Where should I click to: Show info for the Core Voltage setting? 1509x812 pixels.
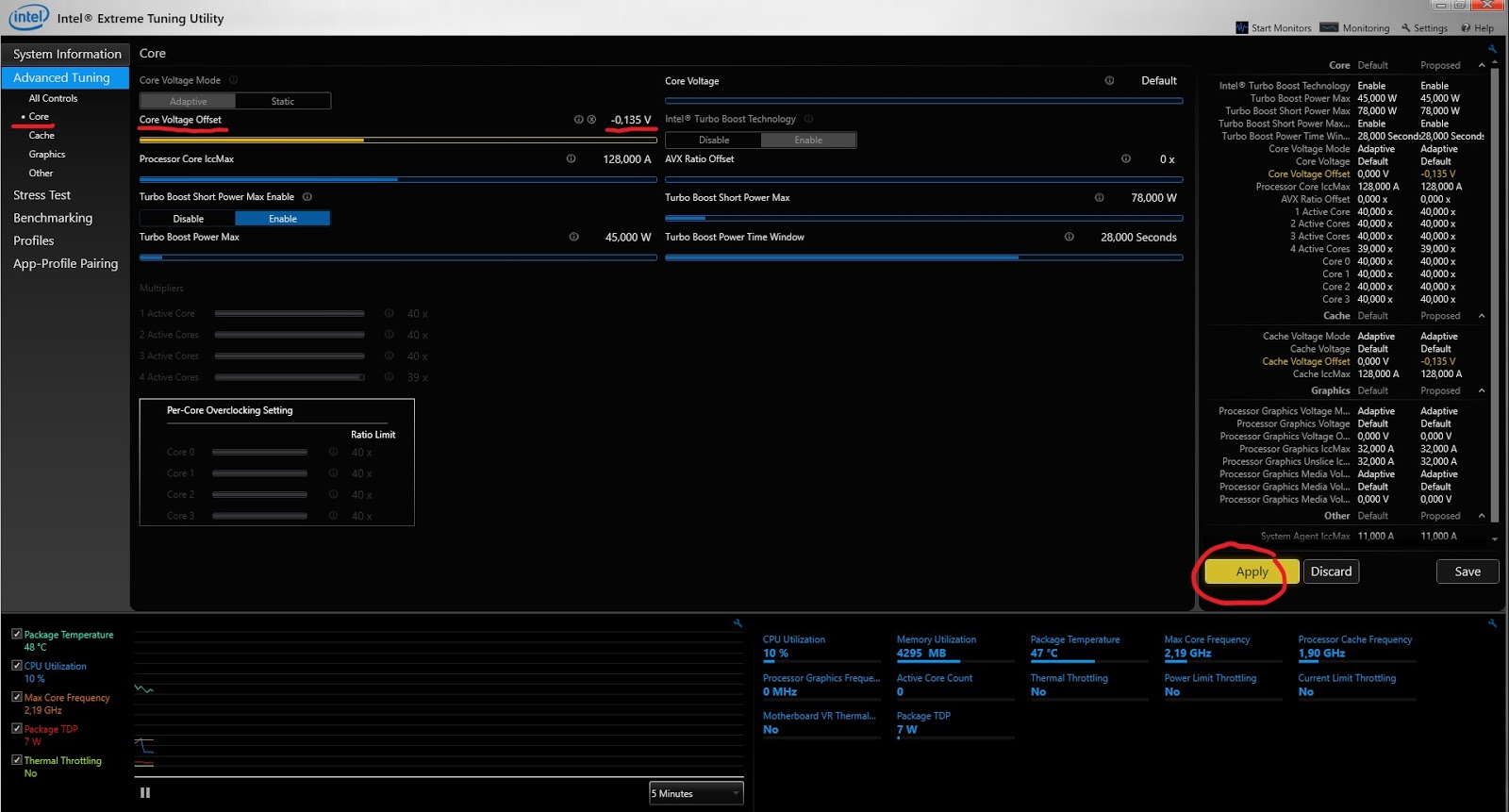click(x=1109, y=81)
